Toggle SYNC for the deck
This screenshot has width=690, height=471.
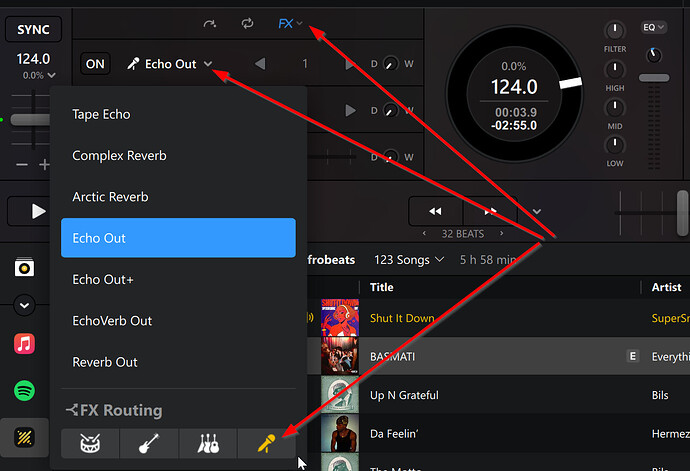34,31
